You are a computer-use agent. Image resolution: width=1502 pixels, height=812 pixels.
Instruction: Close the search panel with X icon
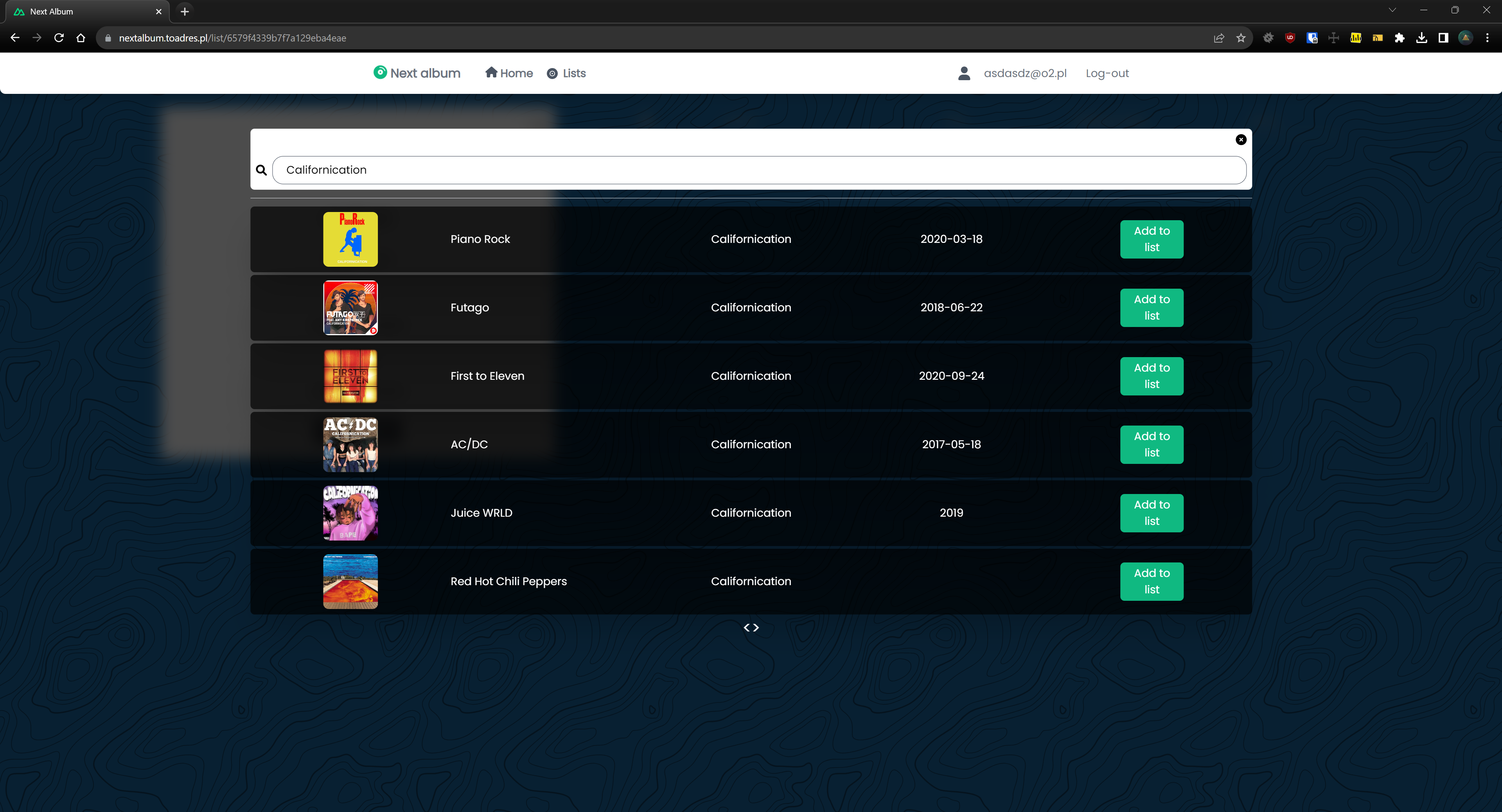[x=1241, y=139]
